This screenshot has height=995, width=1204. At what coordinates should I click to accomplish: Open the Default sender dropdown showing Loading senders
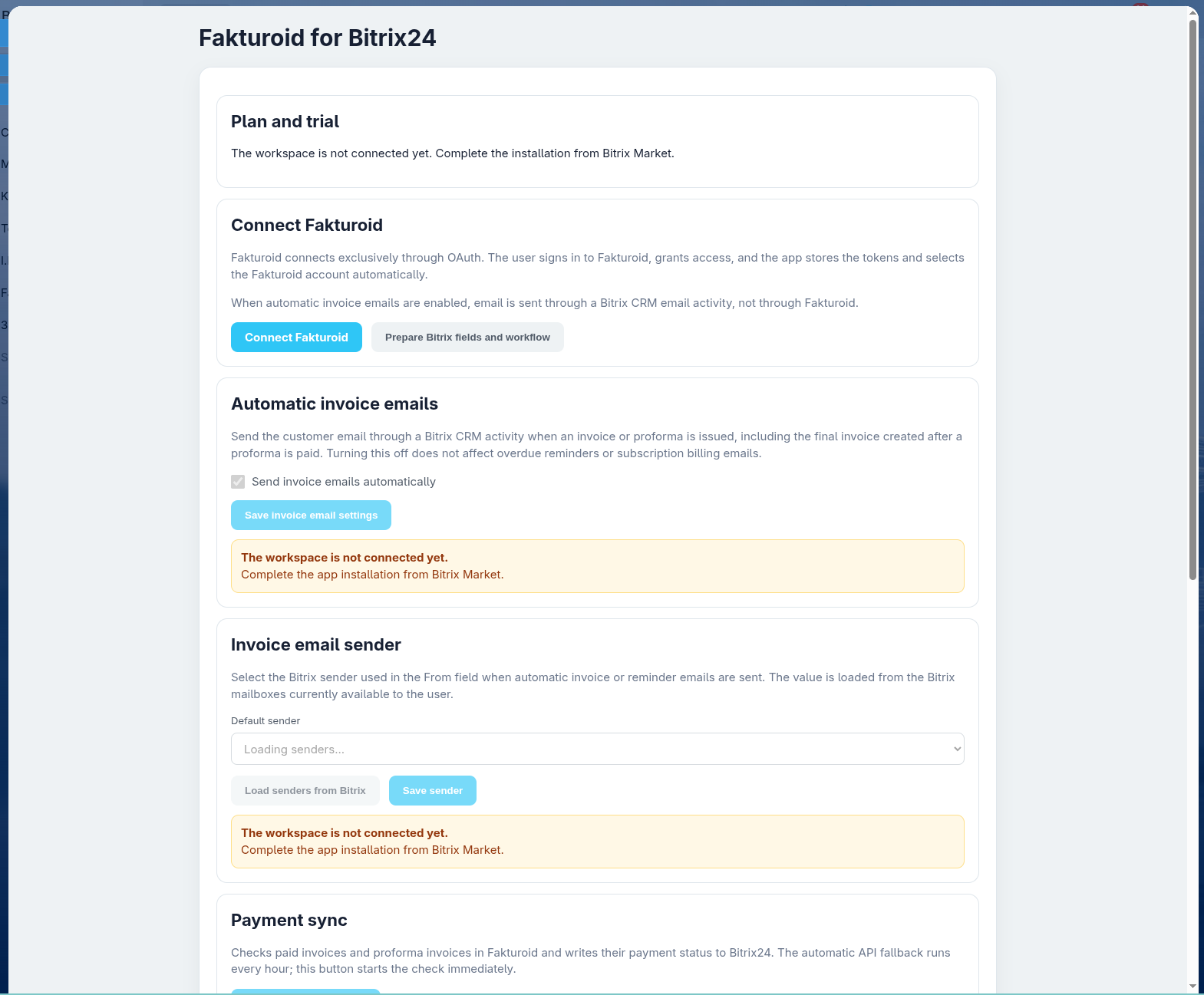coord(597,749)
